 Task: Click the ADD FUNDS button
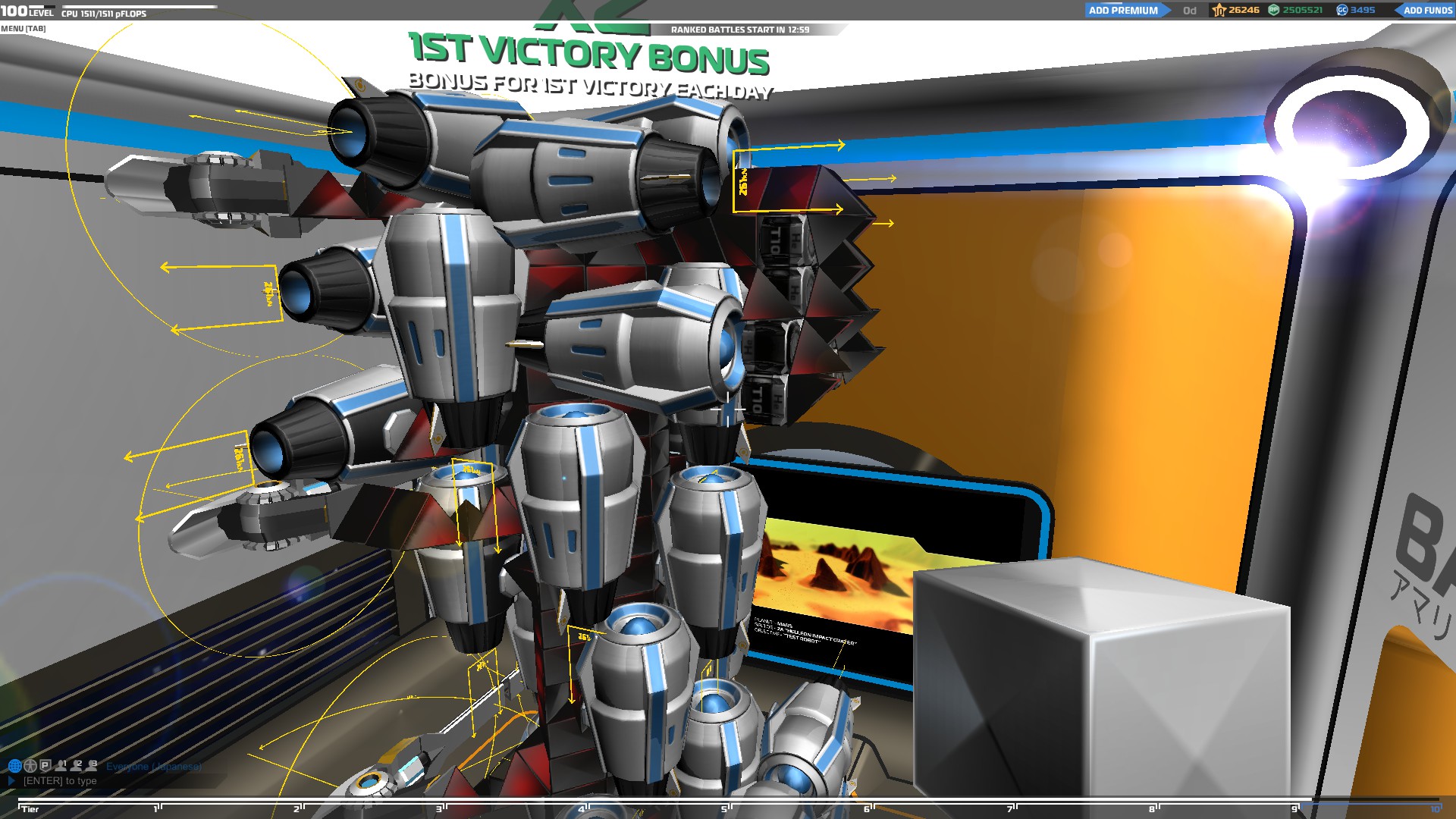(1426, 10)
